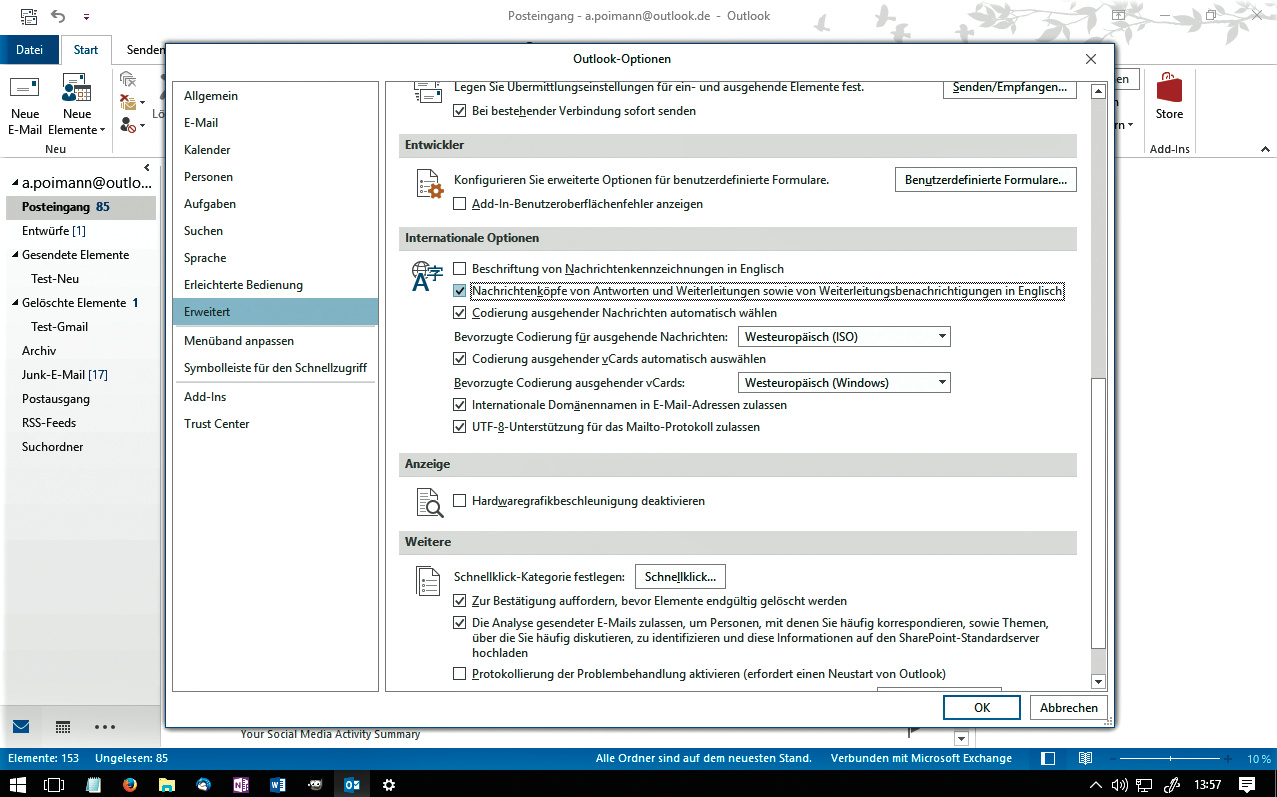This screenshot has height=797, width=1277.
Task: Click Senden/Empfangen... button
Action: coord(1010,88)
